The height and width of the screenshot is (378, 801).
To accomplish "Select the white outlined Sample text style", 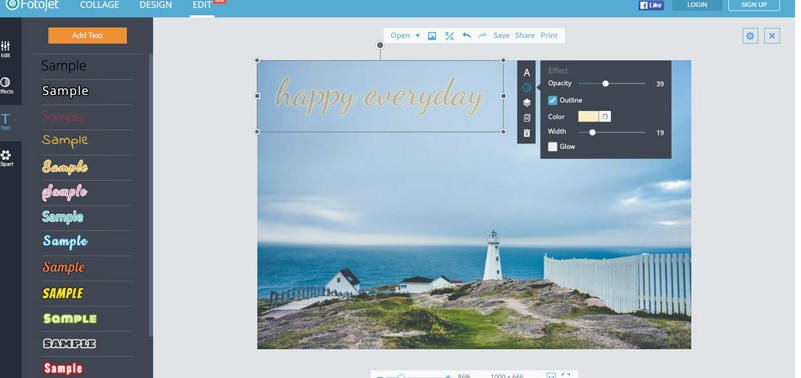I will click(65, 90).
